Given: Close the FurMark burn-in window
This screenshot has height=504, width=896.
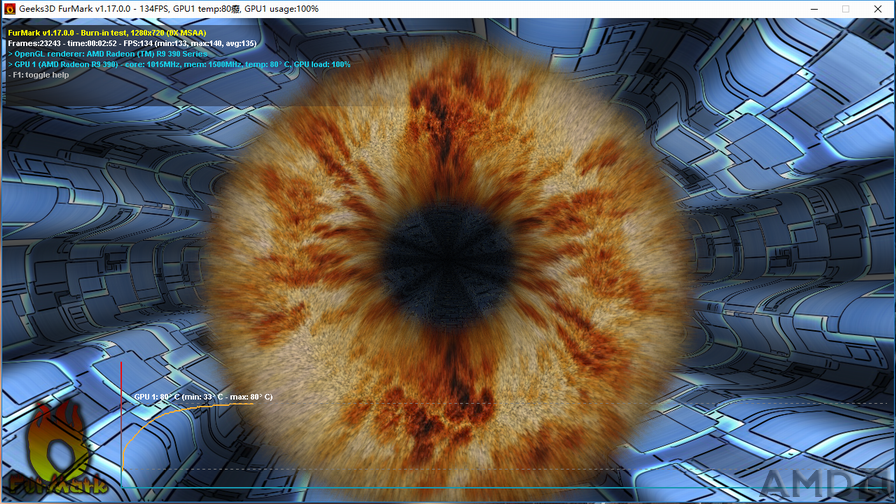Looking at the screenshot, I should point(878,9).
